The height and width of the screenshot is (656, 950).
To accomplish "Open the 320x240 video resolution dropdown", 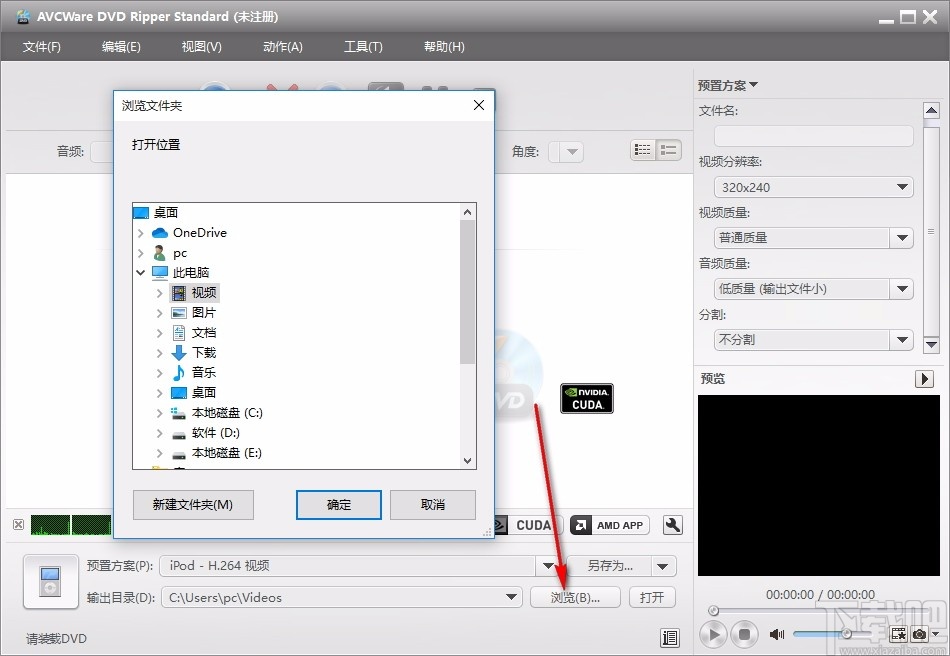I will coord(813,187).
